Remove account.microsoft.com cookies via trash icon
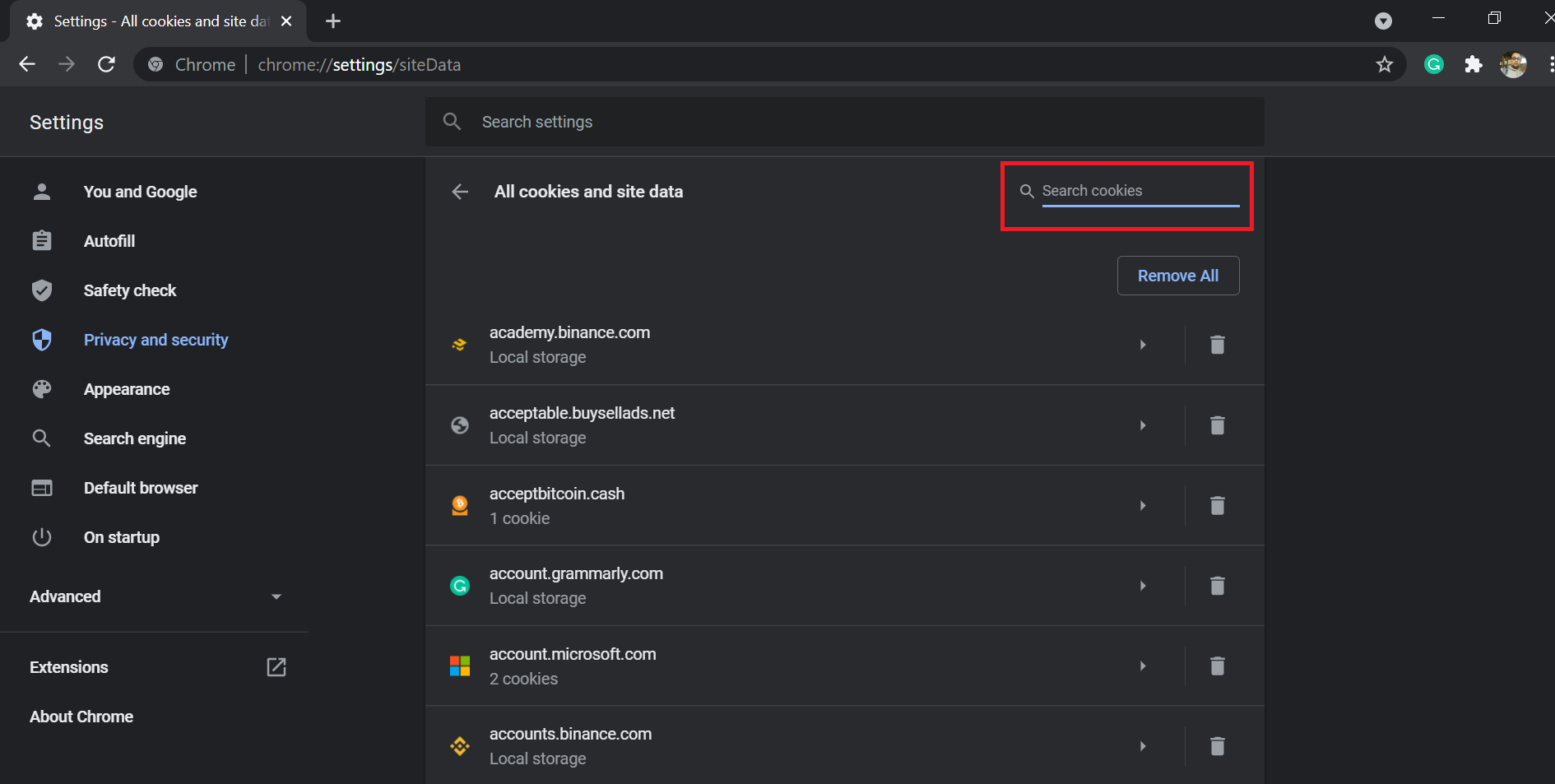This screenshot has width=1555, height=784. click(1217, 666)
